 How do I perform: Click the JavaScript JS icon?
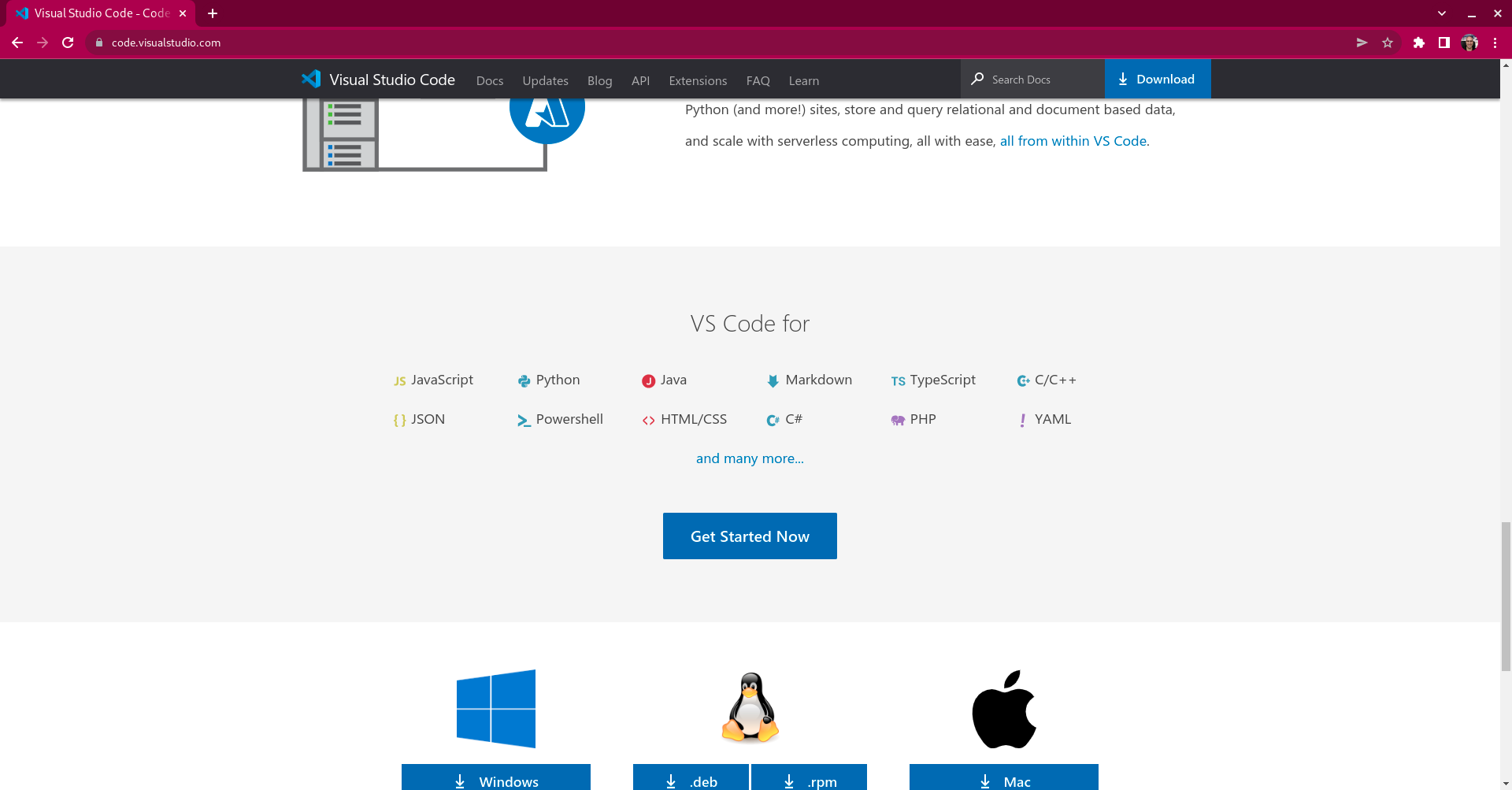400,381
